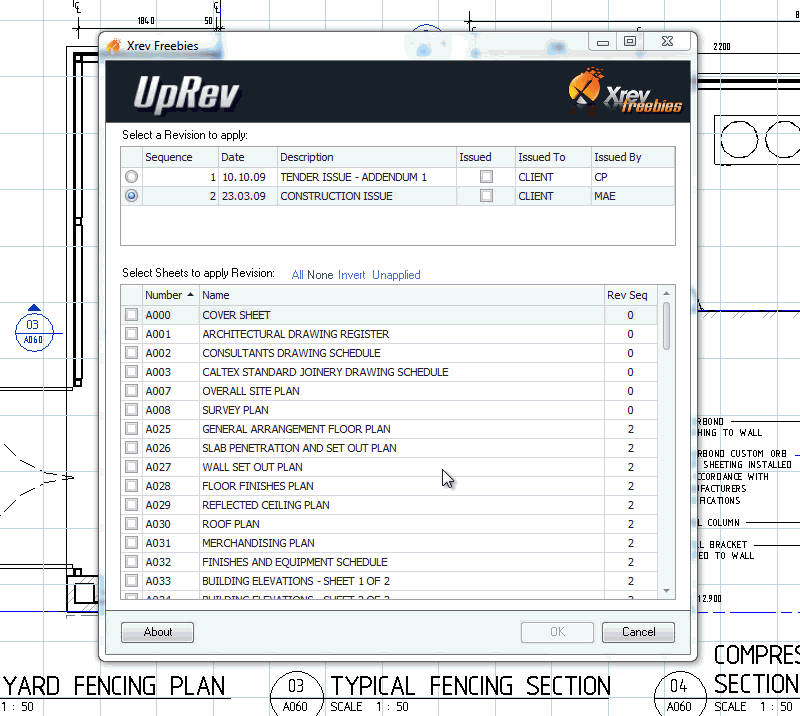Enable the A030 Roof Plan sheet checkbox
800x716 pixels.
tap(131, 524)
